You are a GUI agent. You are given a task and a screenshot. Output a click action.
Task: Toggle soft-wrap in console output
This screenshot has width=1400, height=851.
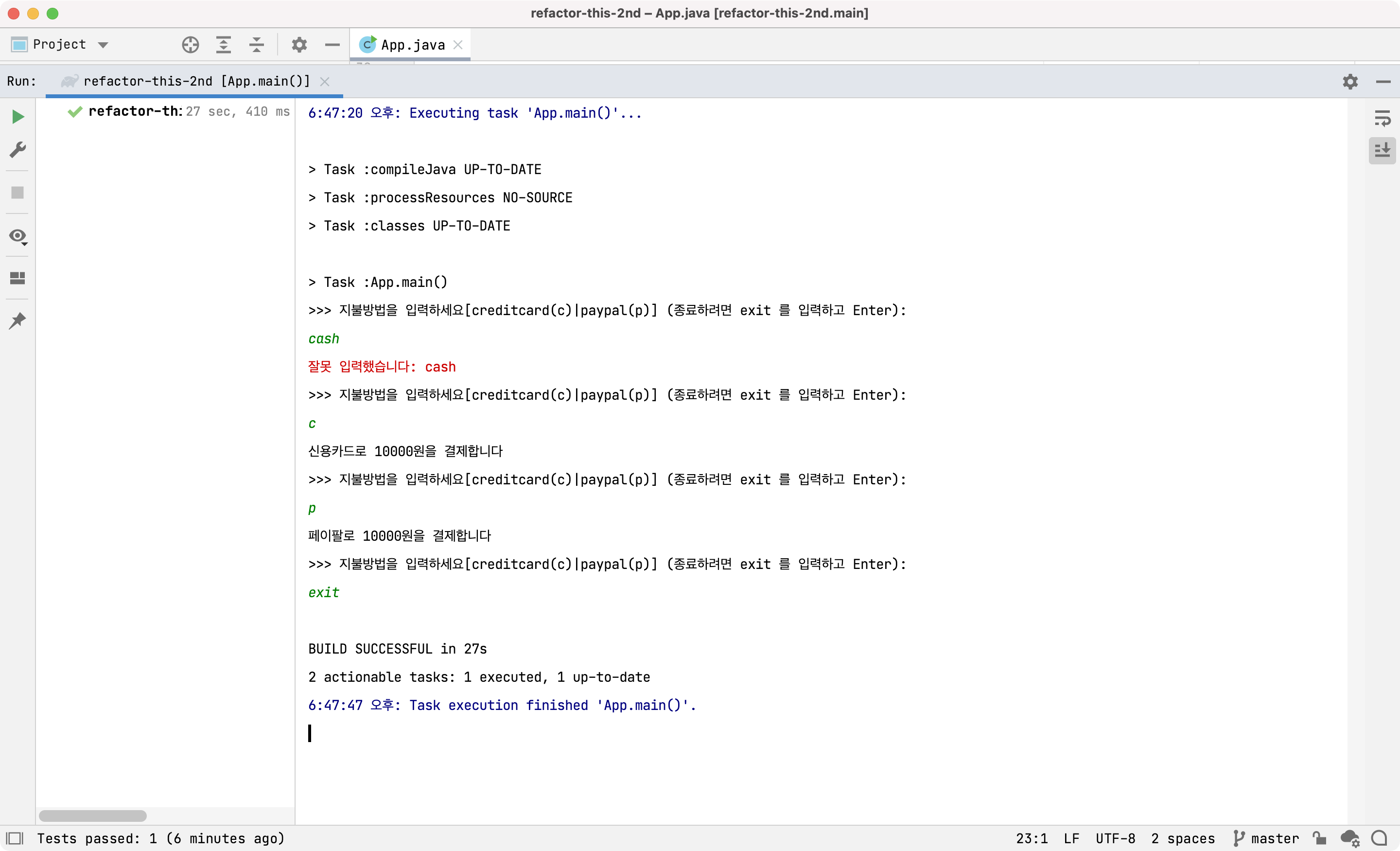(1382, 118)
